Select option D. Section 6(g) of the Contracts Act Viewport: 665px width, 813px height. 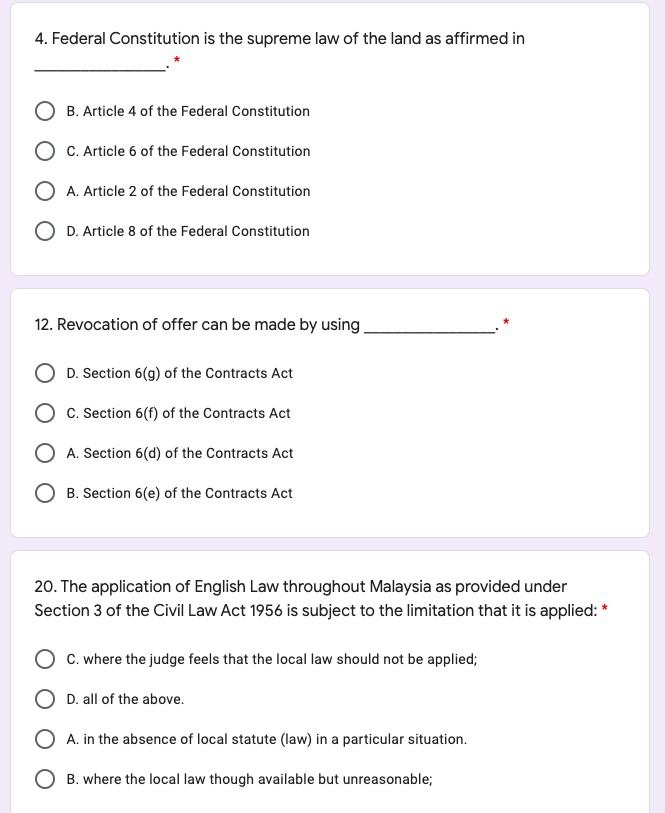(44, 373)
